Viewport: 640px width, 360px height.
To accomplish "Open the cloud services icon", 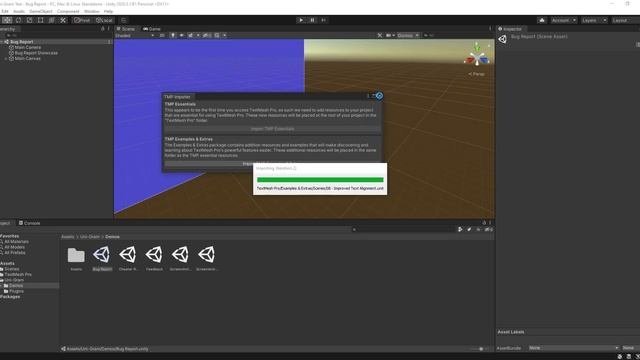I will (542, 20).
